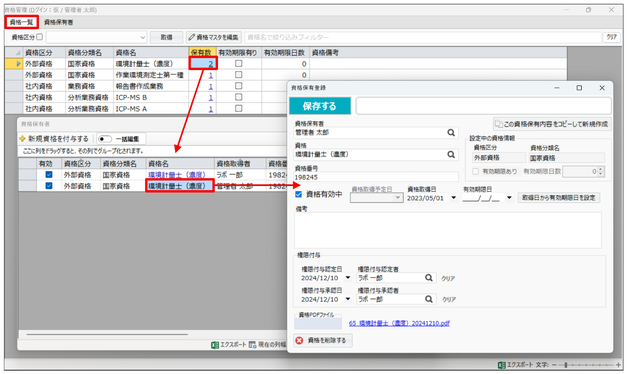The image size is (627, 374).
Task: Click the Excel エクスポート icon in 資格保有者 panel
Action: [215, 345]
